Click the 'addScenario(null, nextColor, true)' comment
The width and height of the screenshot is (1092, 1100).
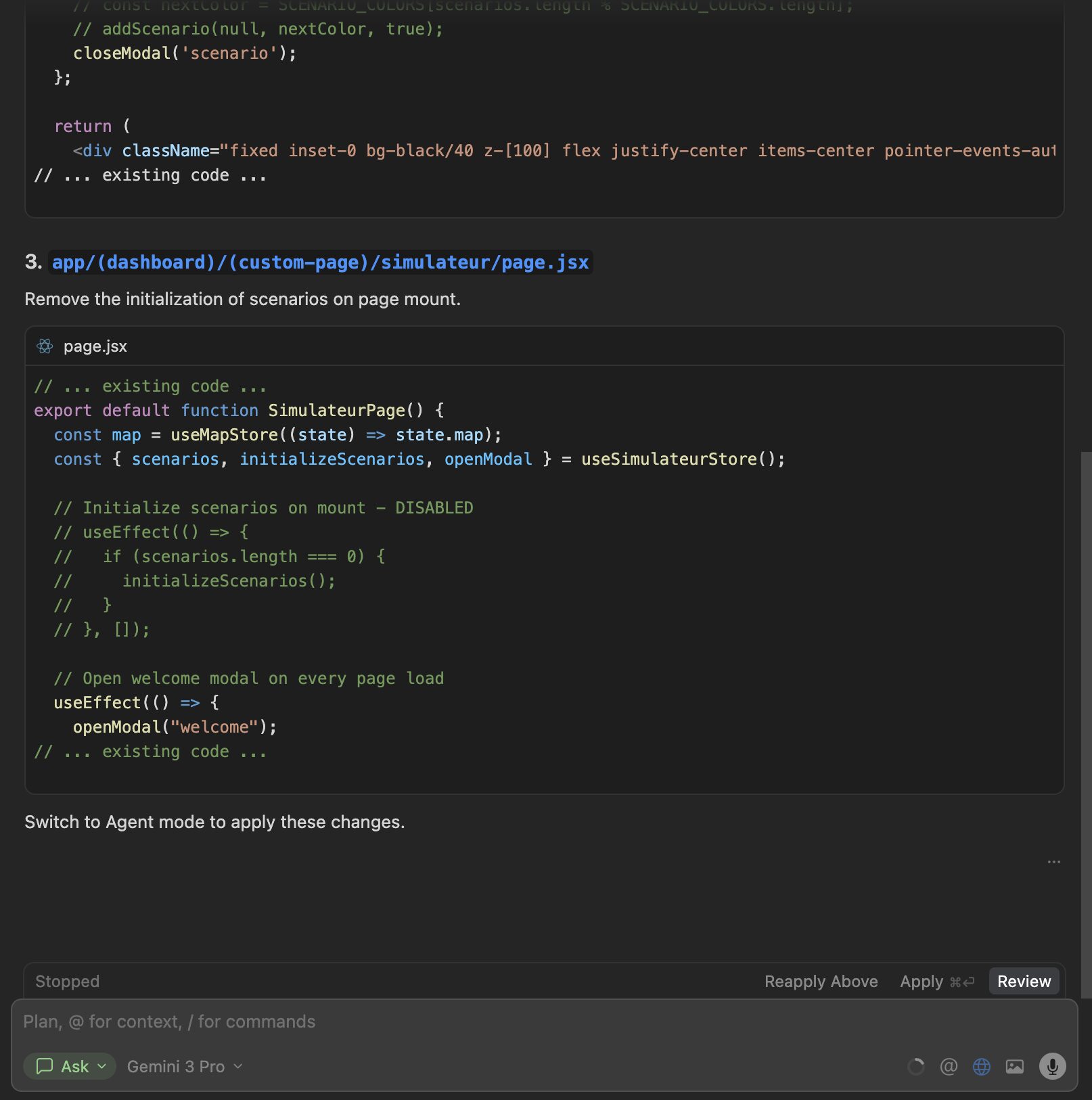[257, 28]
